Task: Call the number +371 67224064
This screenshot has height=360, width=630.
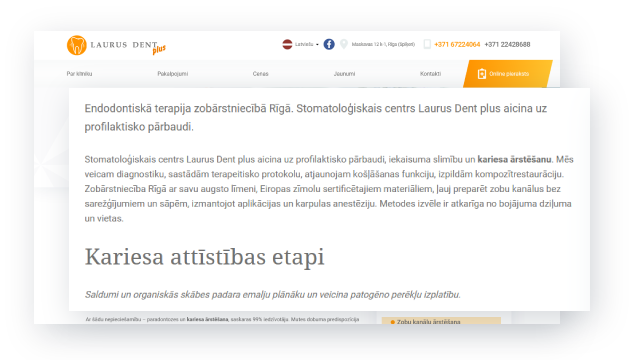Action: pos(457,44)
